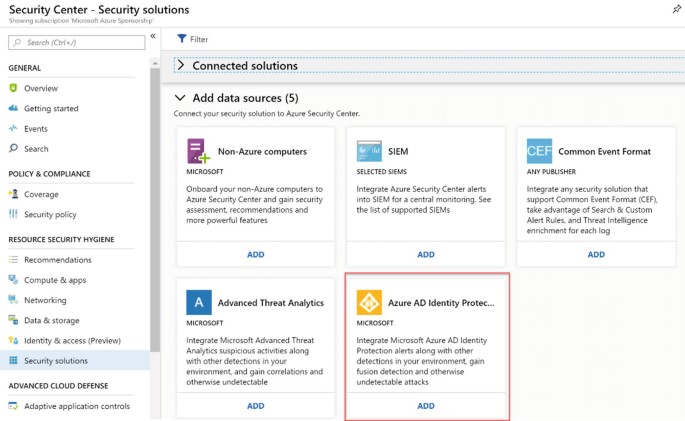Image resolution: width=685 pixels, height=421 pixels.
Task: Collapse the left menu with double-chevron
Action: click(x=153, y=36)
